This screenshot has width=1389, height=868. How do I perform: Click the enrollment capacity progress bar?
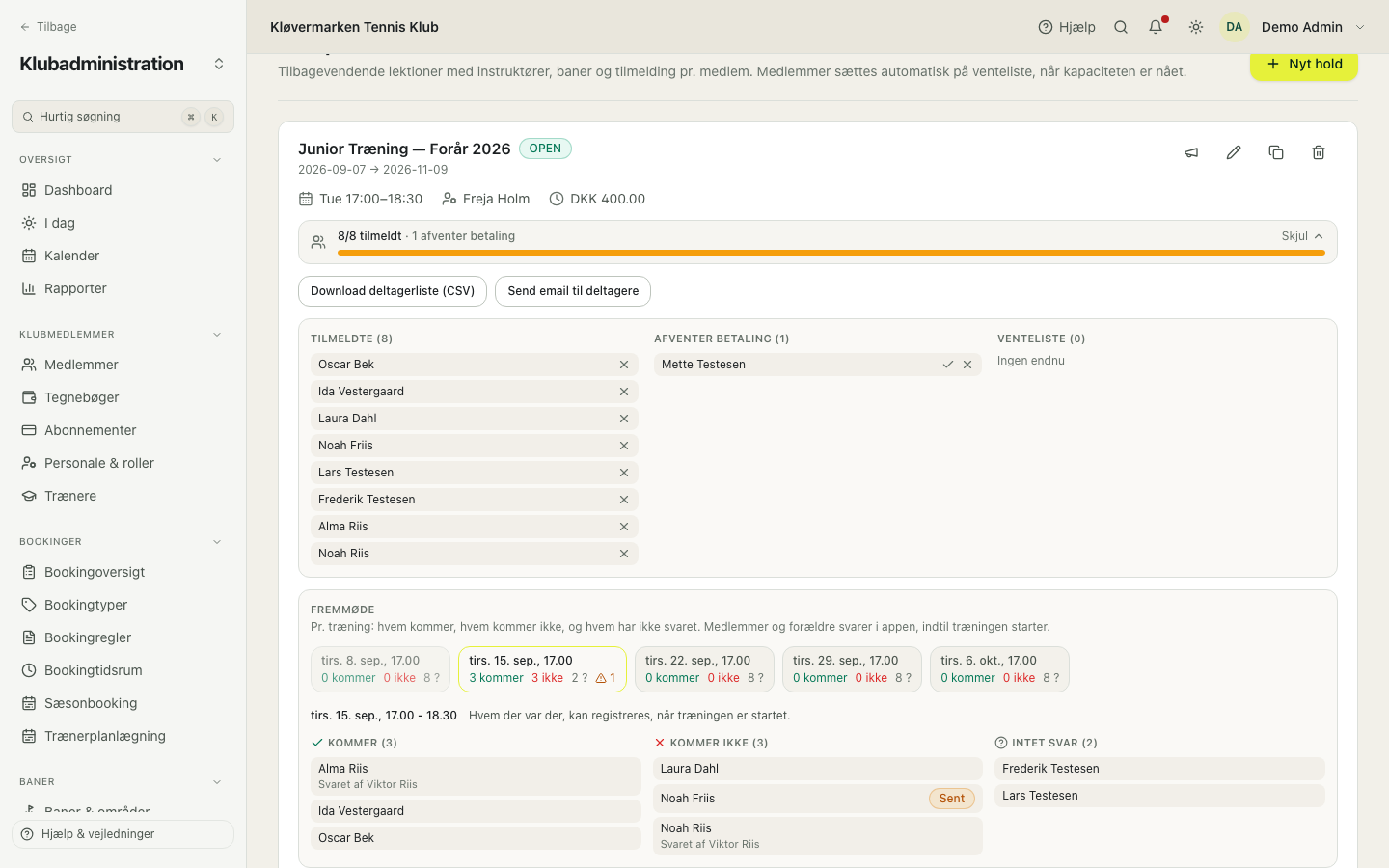[x=831, y=253]
